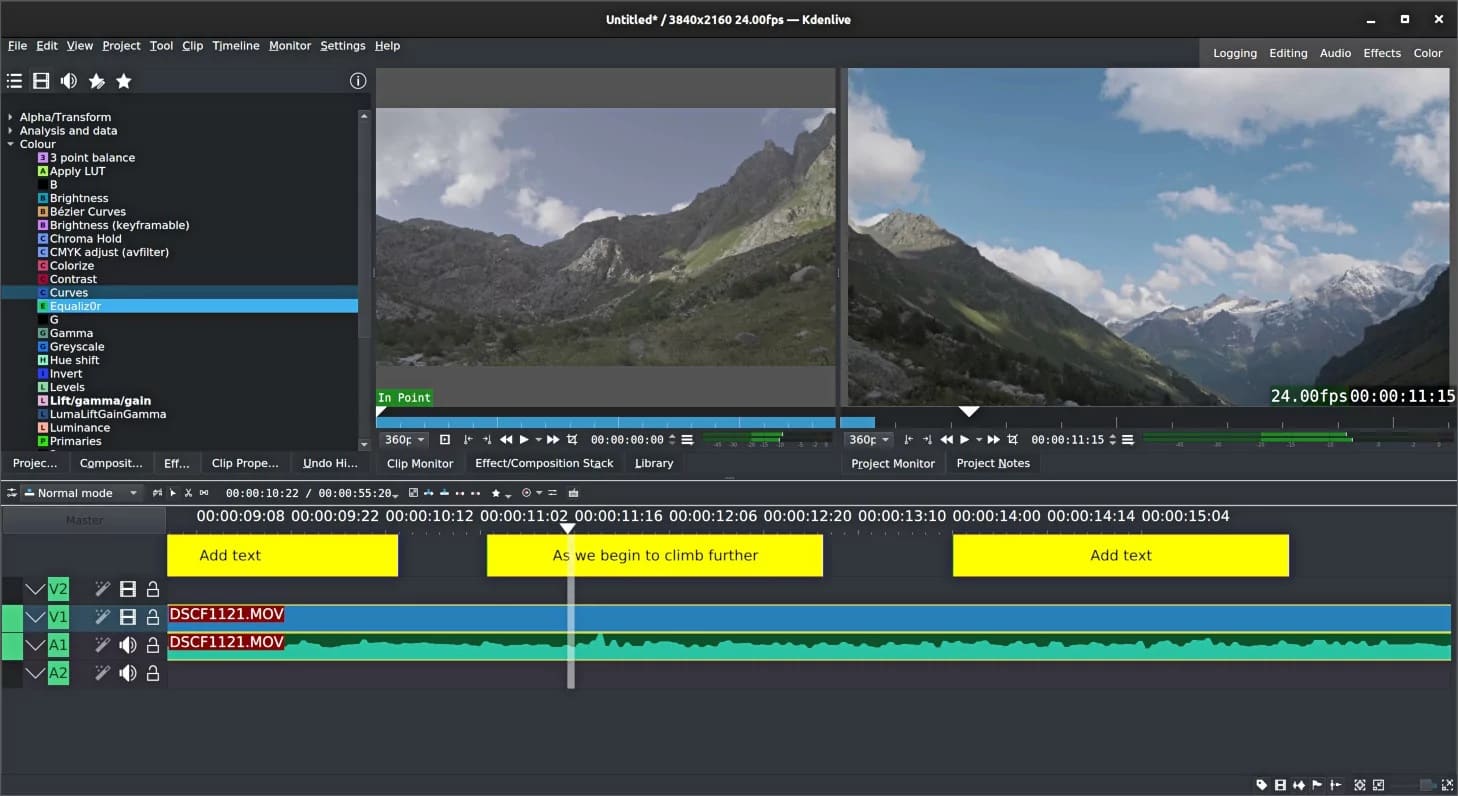Select the Lift/gamma/gain effect

(100, 401)
